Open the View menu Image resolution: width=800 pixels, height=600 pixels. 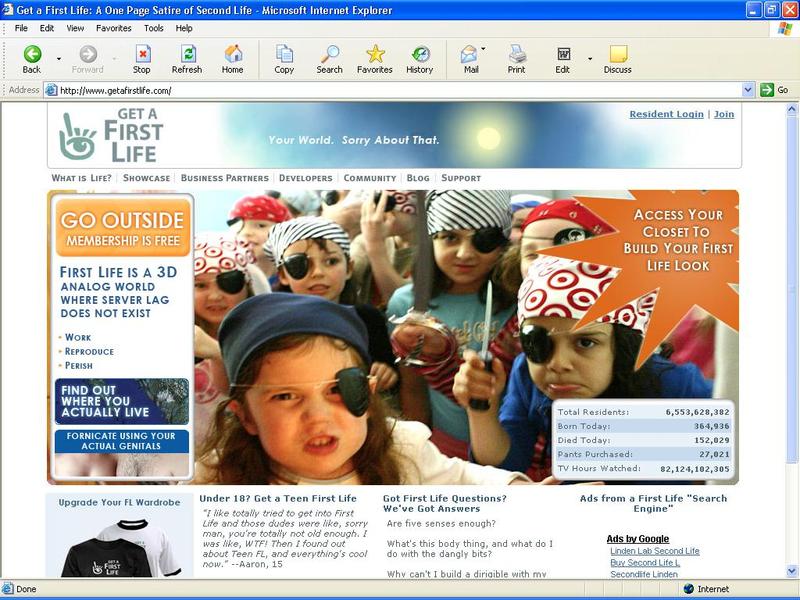pos(75,28)
